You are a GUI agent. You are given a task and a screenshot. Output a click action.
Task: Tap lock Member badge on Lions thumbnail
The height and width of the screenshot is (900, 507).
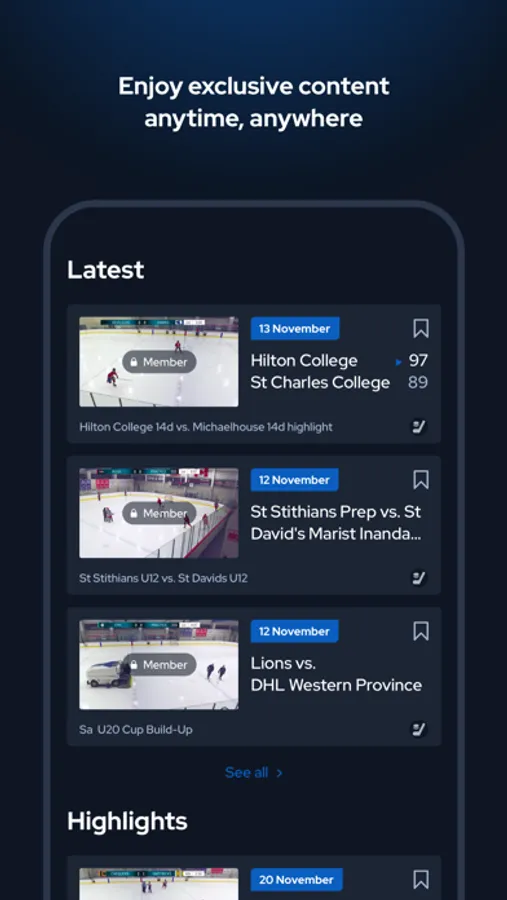(x=159, y=665)
